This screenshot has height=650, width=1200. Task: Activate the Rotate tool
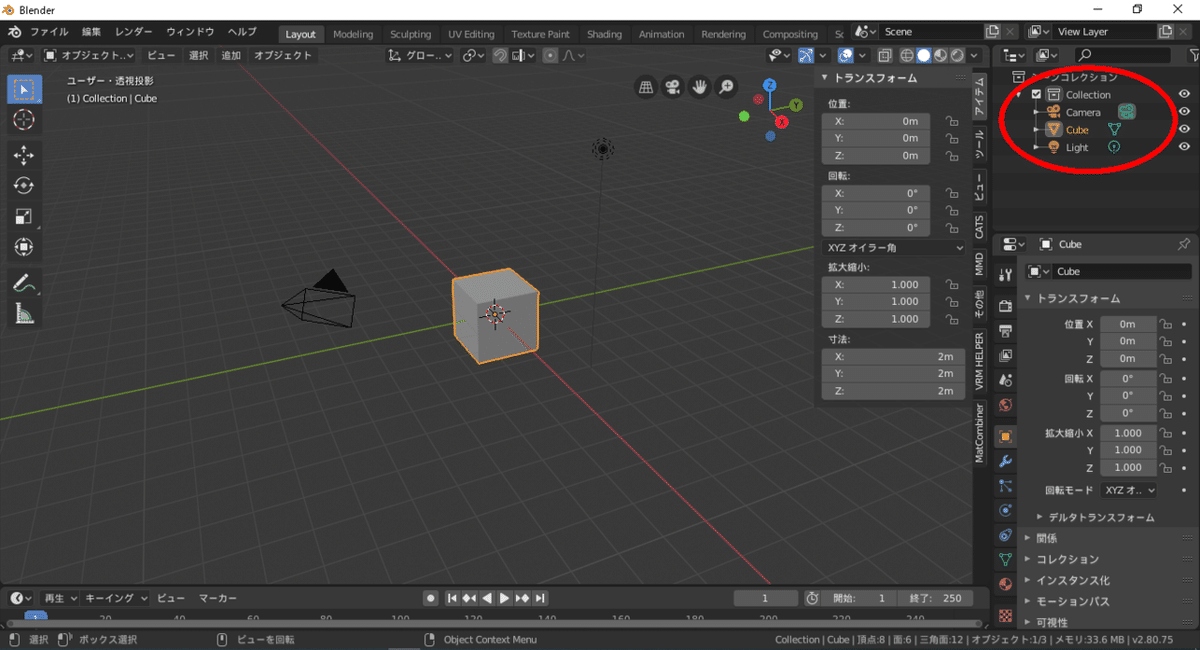pyautogui.click(x=24, y=185)
